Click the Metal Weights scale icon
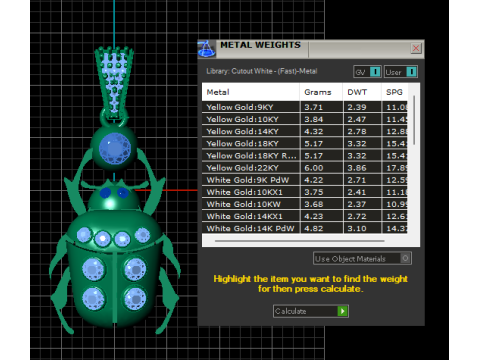 tap(207, 49)
